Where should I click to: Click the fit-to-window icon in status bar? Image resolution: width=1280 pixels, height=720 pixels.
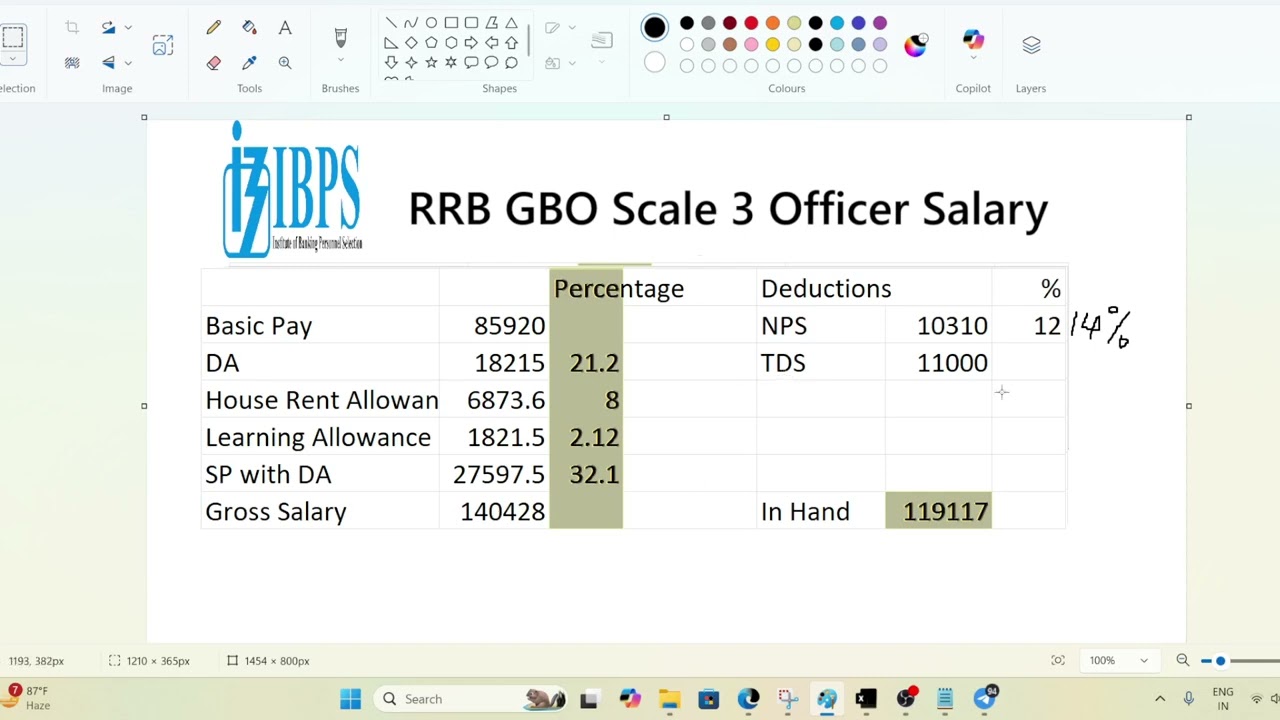click(x=1058, y=661)
